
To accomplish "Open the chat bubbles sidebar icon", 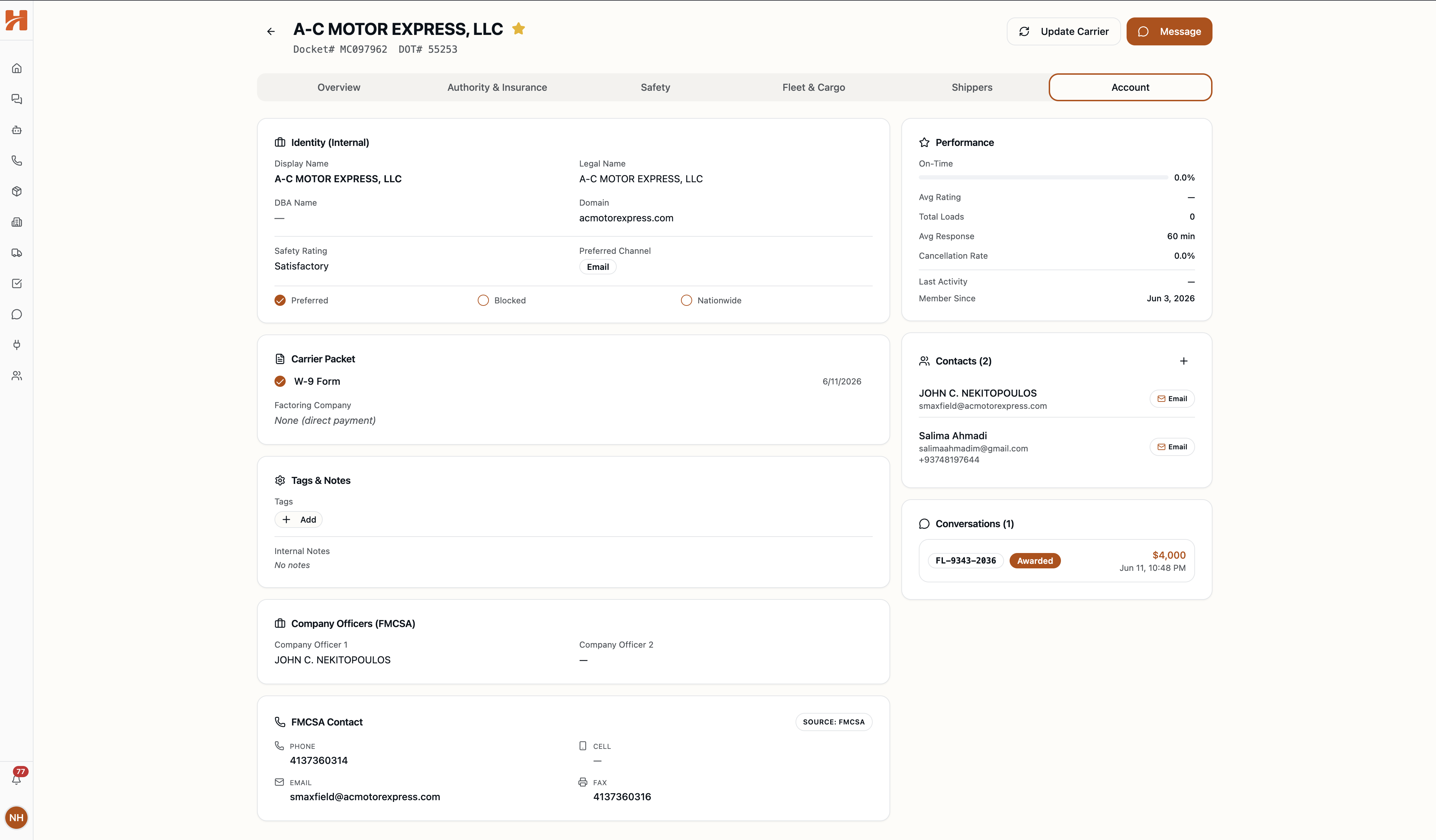I will coord(16,99).
